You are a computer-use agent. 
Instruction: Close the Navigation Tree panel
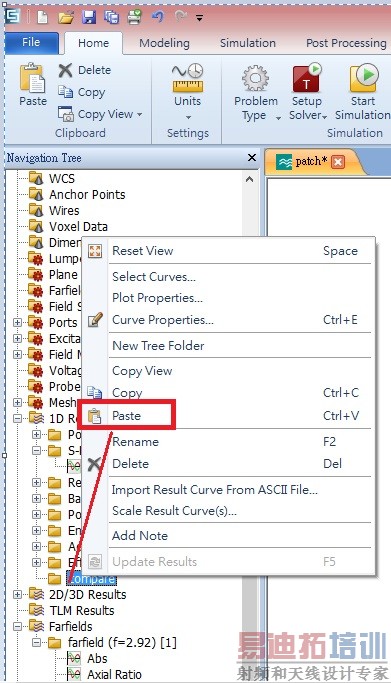click(252, 158)
